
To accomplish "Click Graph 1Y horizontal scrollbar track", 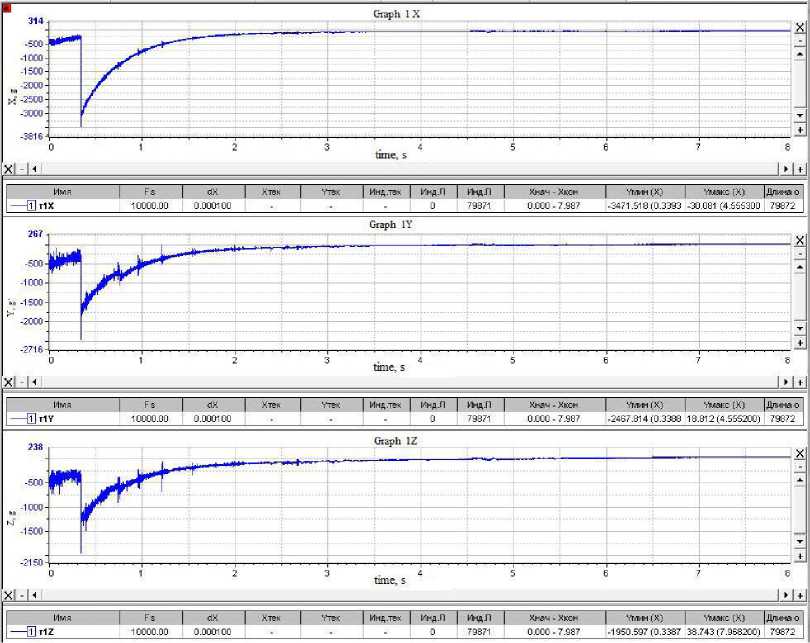I will (410, 382).
